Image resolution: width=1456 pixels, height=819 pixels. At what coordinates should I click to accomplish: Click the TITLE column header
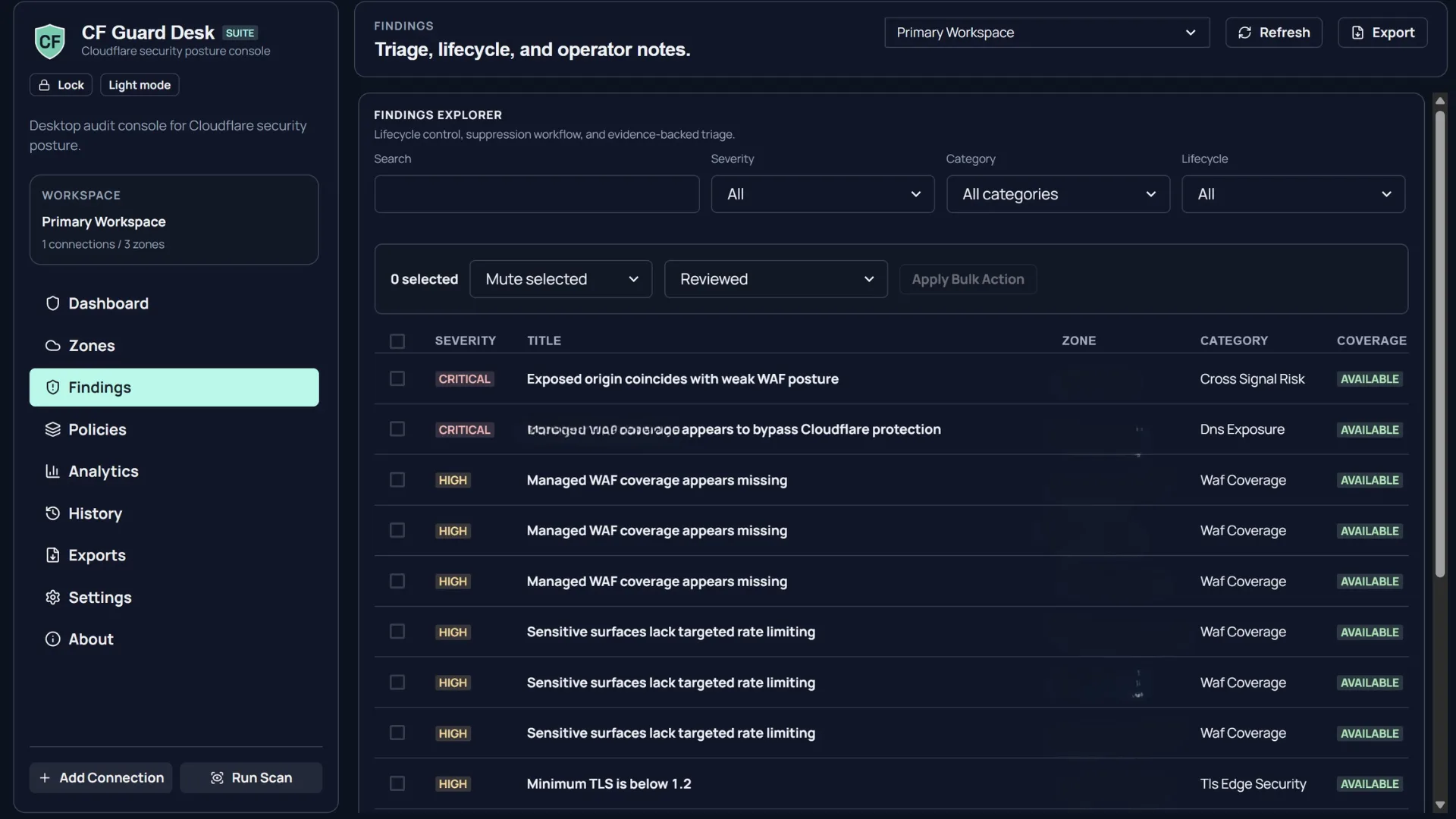point(544,341)
